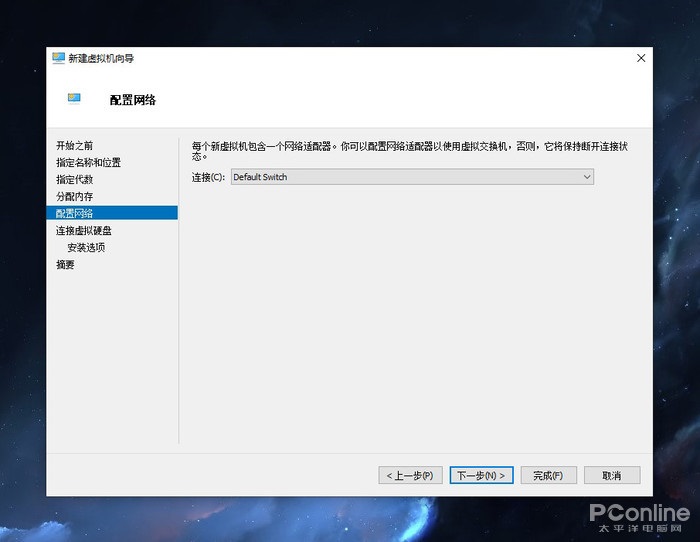Click the 上一步(P) button
Screen dimensions: 700x542
[410, 475]
